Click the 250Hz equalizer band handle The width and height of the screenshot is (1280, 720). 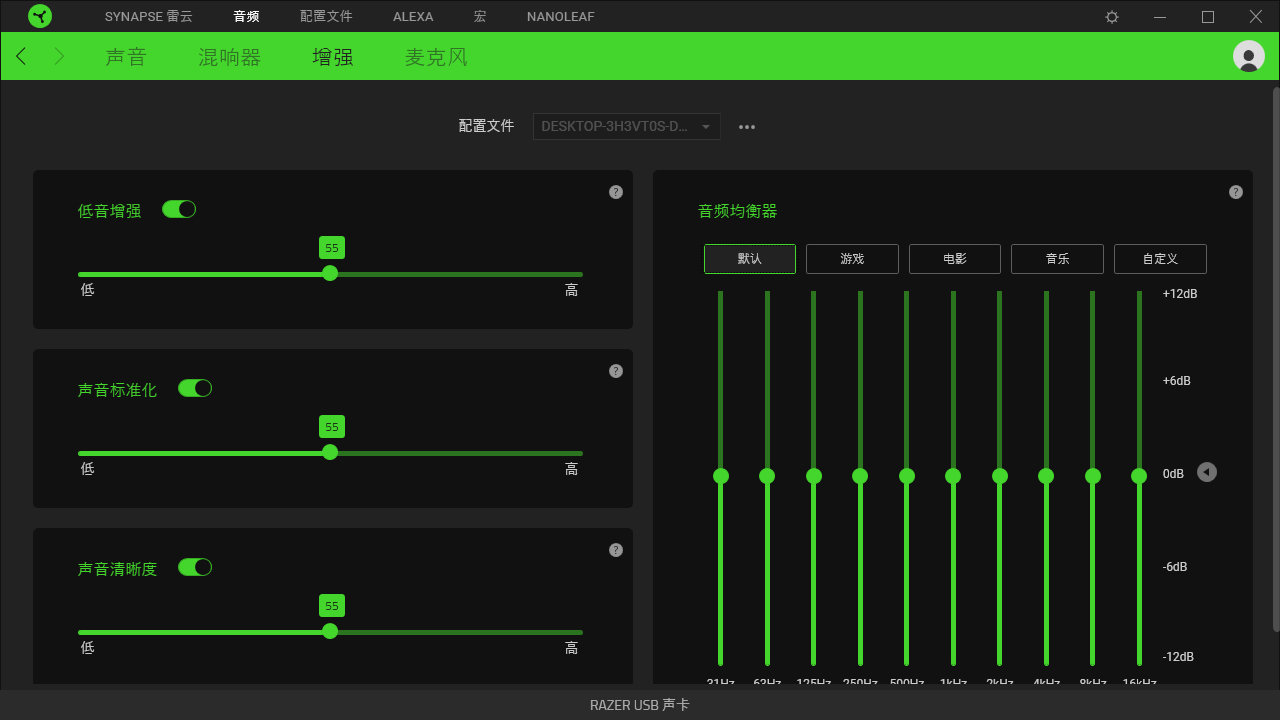point(860,476)
